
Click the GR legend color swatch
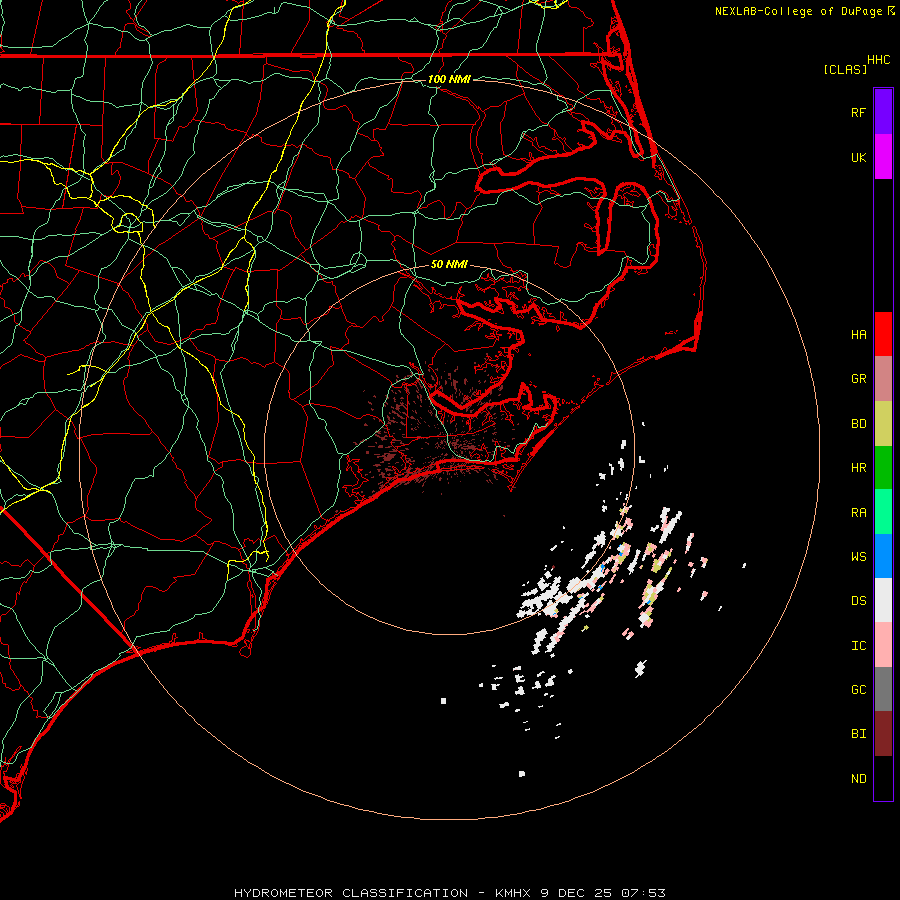coord(883,379)
